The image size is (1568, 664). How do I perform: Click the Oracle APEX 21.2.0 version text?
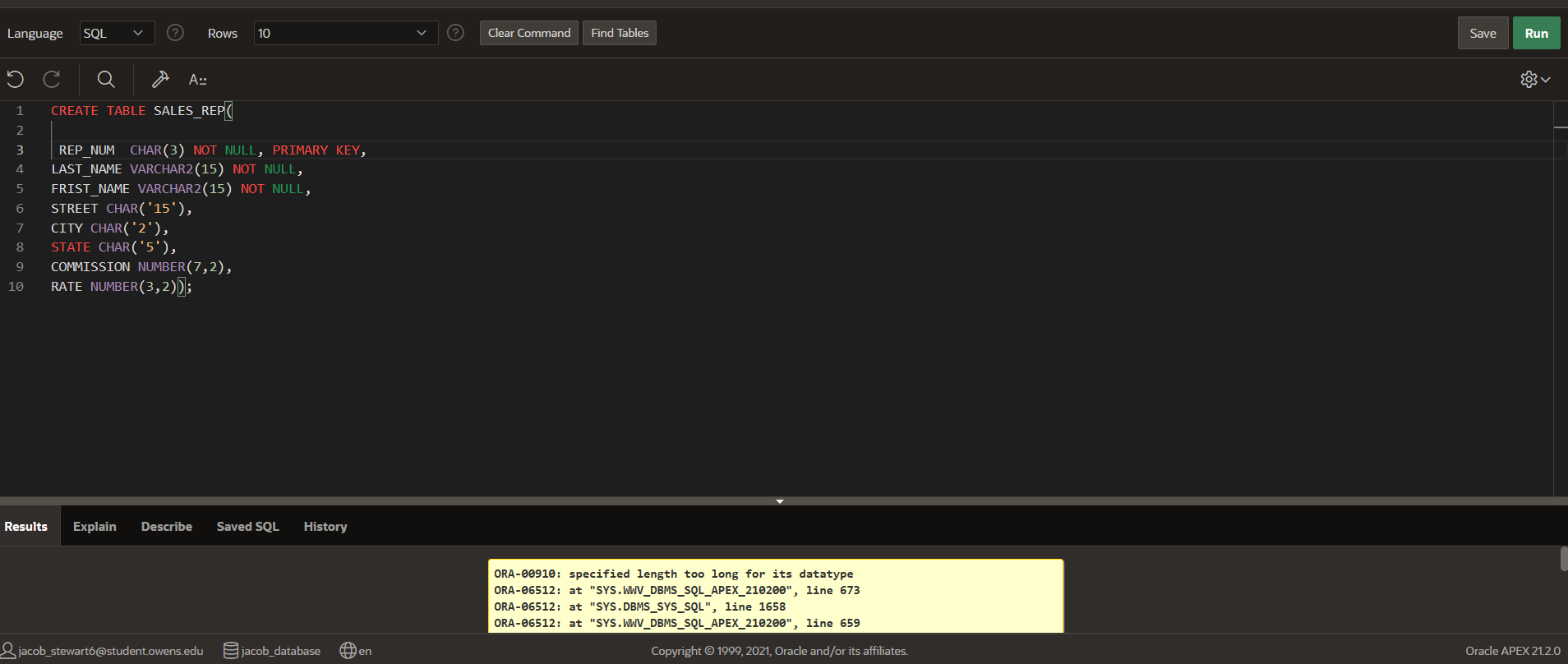pyautogui.click(x=1512, y=651)
